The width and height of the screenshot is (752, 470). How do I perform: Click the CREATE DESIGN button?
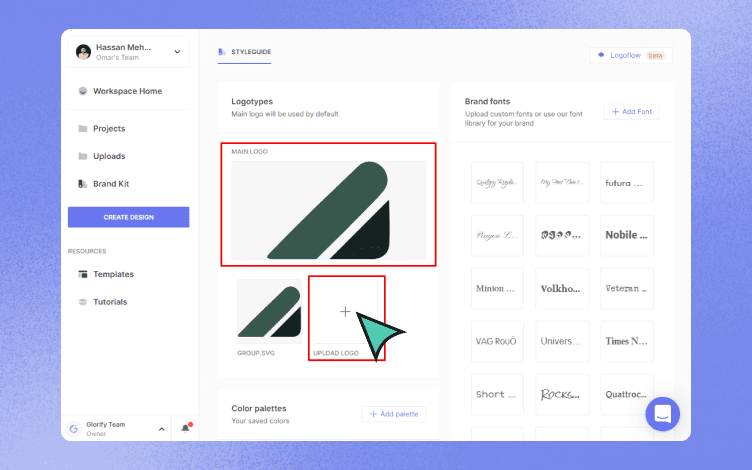pyautogui.click(x=129, y=217)
